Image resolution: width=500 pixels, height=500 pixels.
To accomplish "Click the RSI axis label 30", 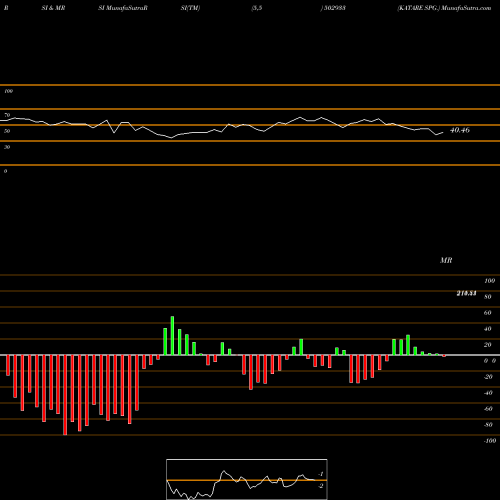I will pos(7,147).
